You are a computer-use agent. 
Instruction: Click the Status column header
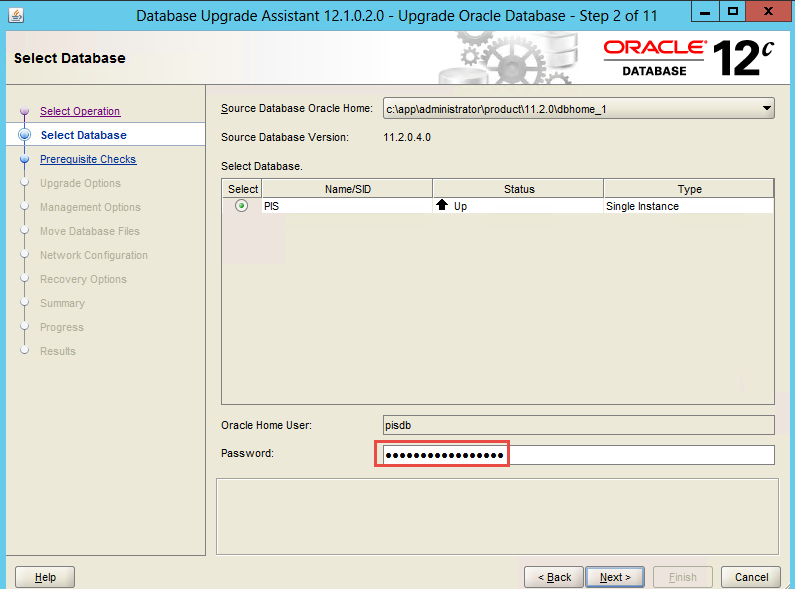coord(518,189)
